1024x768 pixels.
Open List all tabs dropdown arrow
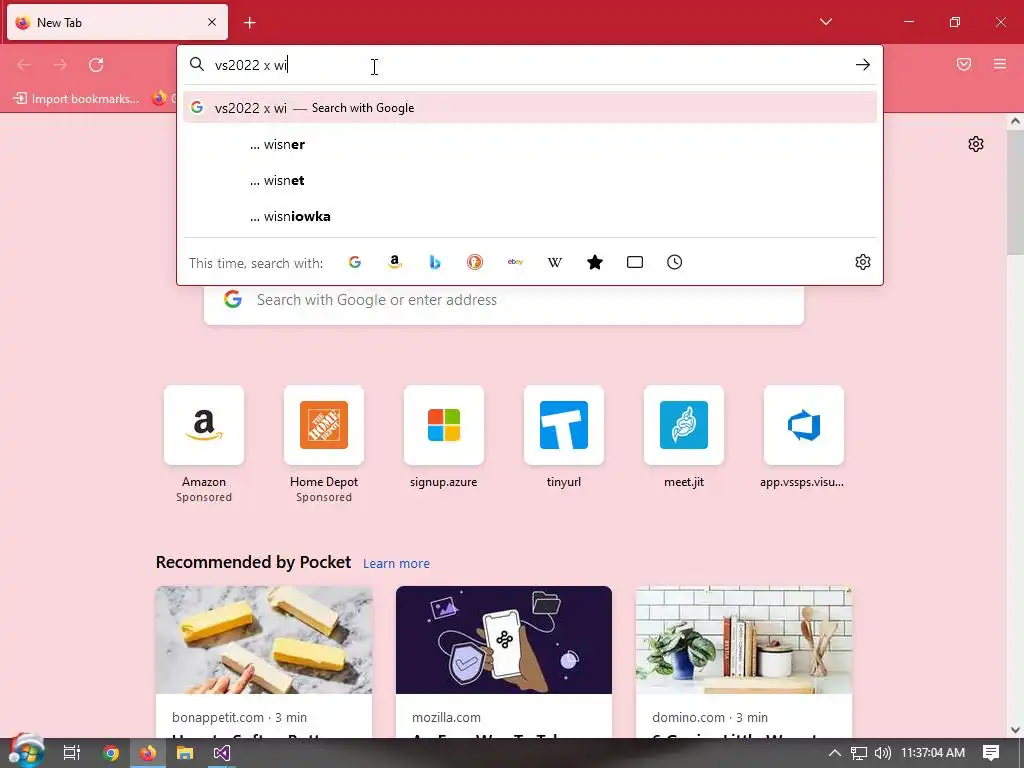825,22
